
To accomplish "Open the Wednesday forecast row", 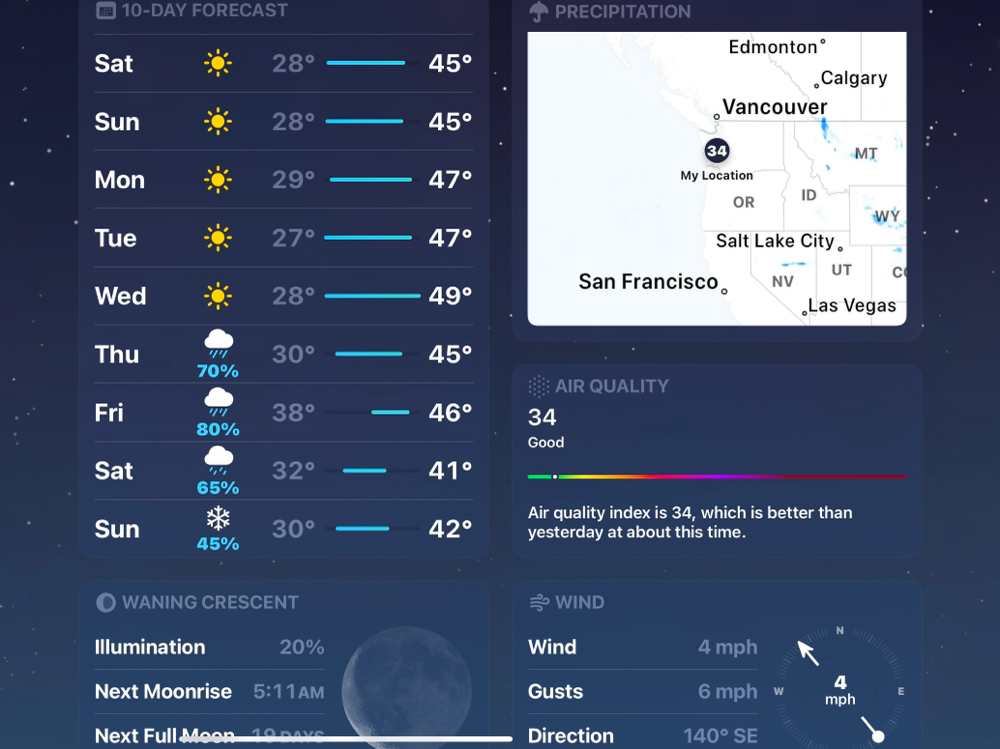I will (284, 296).
